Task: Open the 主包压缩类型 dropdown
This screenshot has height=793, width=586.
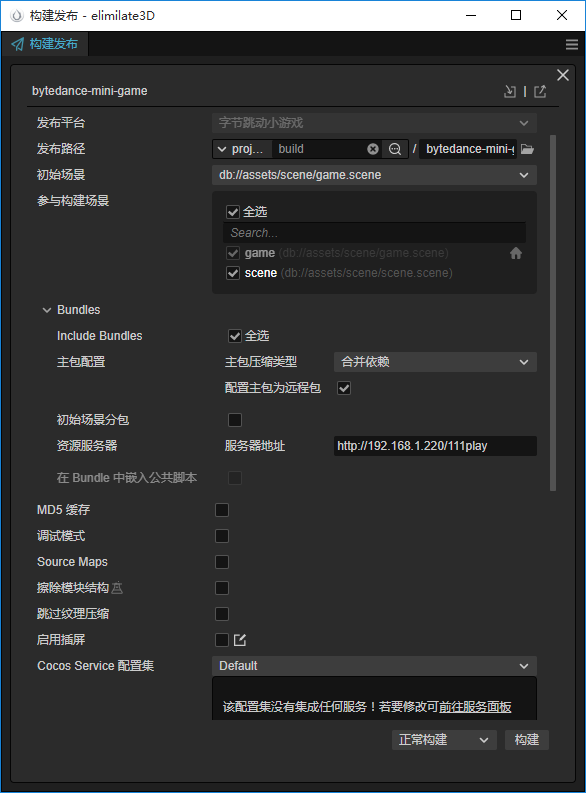Action: [435, 362]
